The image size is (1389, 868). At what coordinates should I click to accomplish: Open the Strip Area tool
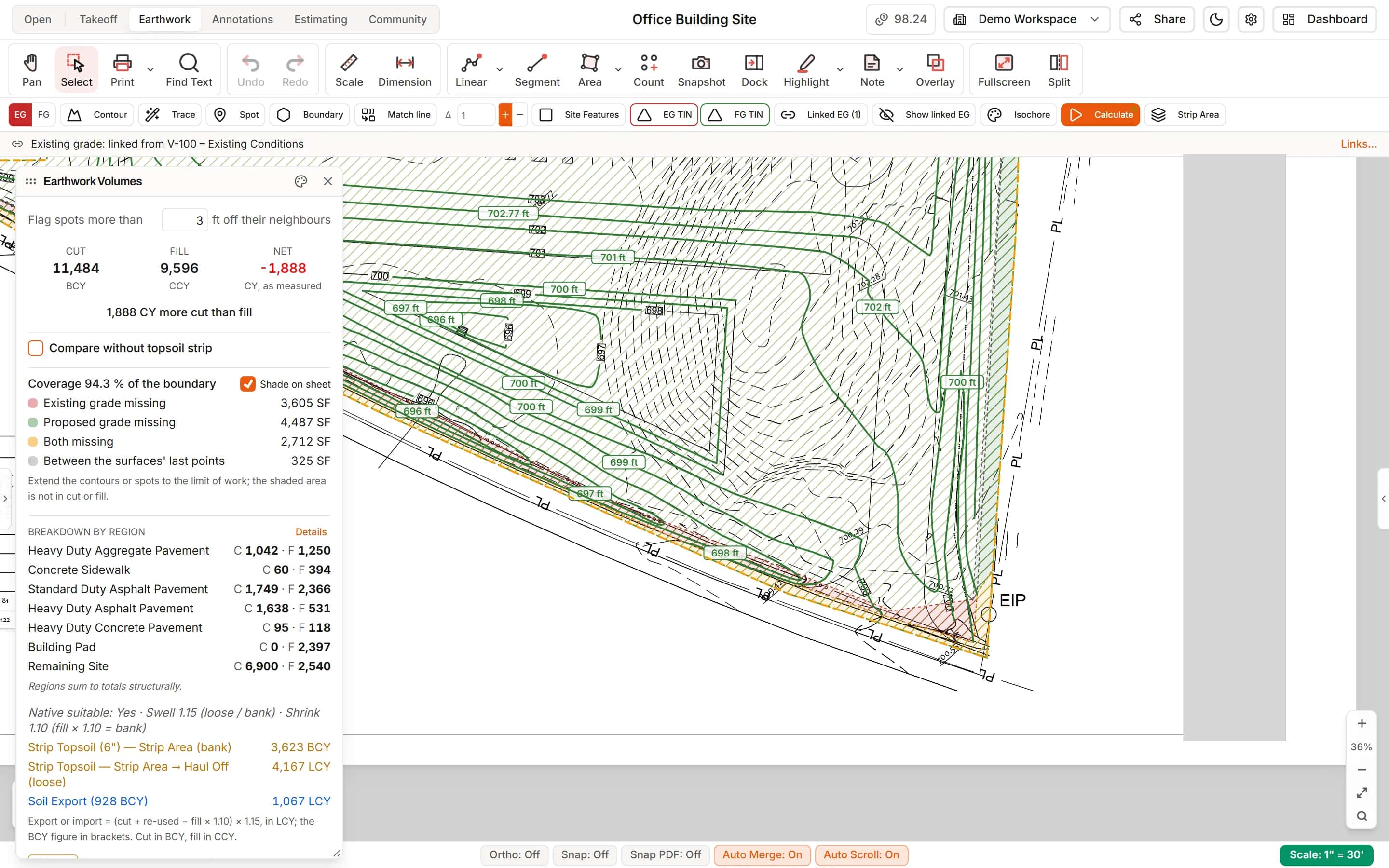click(1185, 115)
